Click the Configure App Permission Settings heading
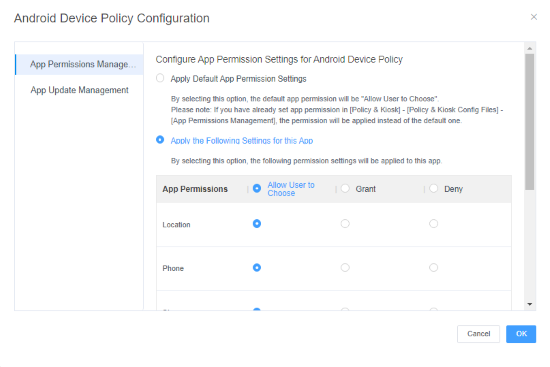Screen dimensions: 550x367 (x=279, y=60)
